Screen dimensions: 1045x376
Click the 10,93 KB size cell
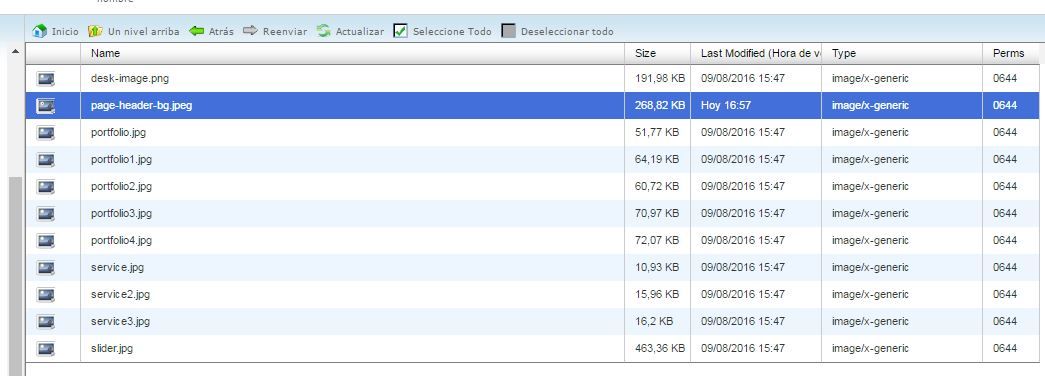click(x=657, y=267)
